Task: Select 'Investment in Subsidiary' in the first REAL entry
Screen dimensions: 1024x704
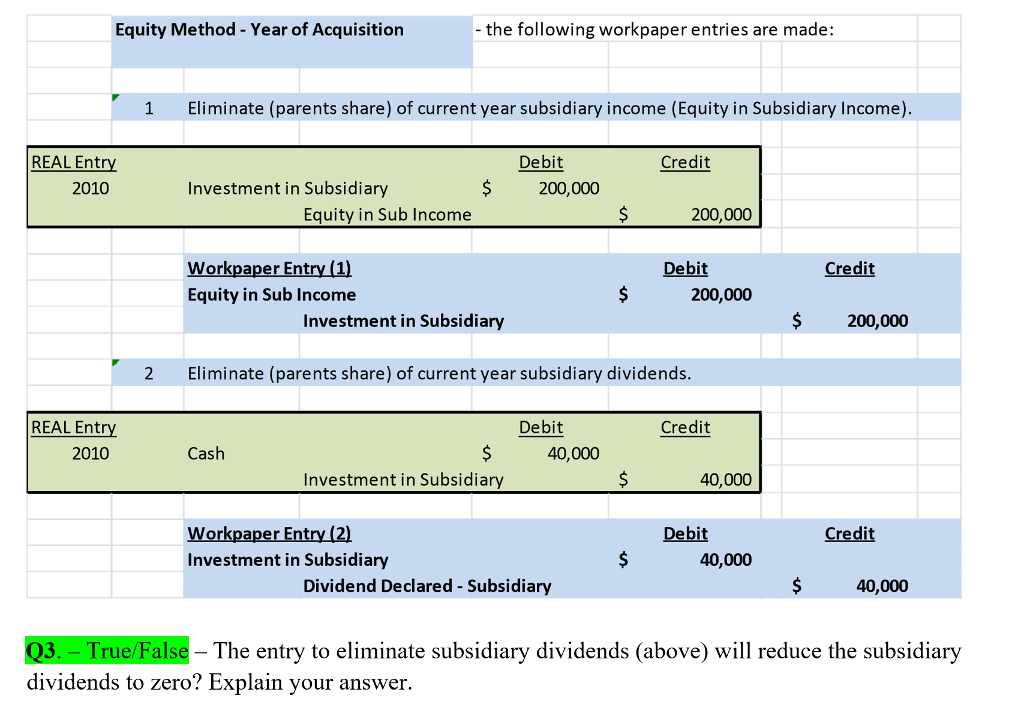Action: pos(287,189)
